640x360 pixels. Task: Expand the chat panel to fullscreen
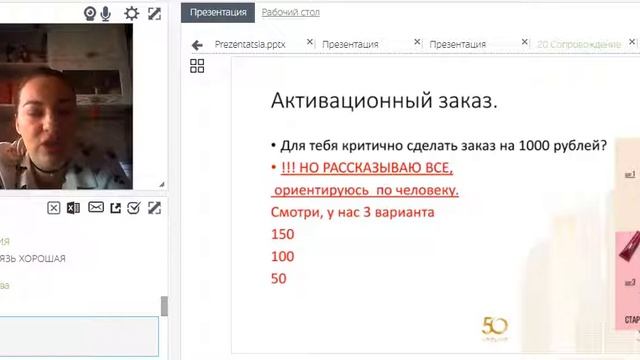click(x=154, y=208)
